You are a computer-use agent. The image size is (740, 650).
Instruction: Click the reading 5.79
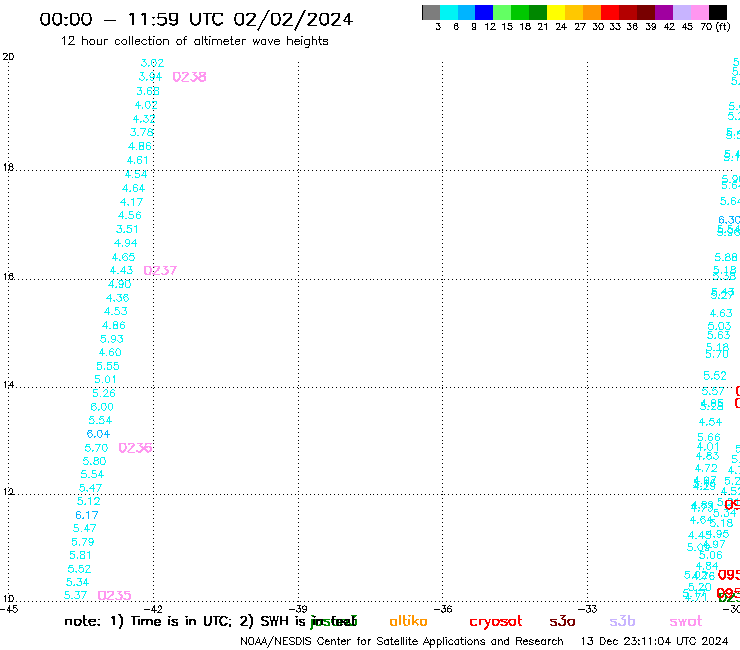tap(83, 542)
